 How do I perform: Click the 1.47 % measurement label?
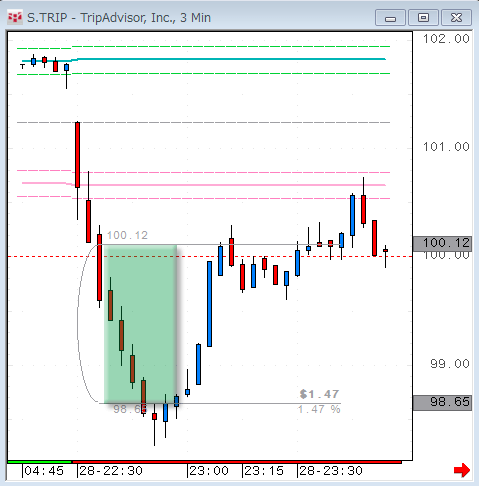pos(319,409)
